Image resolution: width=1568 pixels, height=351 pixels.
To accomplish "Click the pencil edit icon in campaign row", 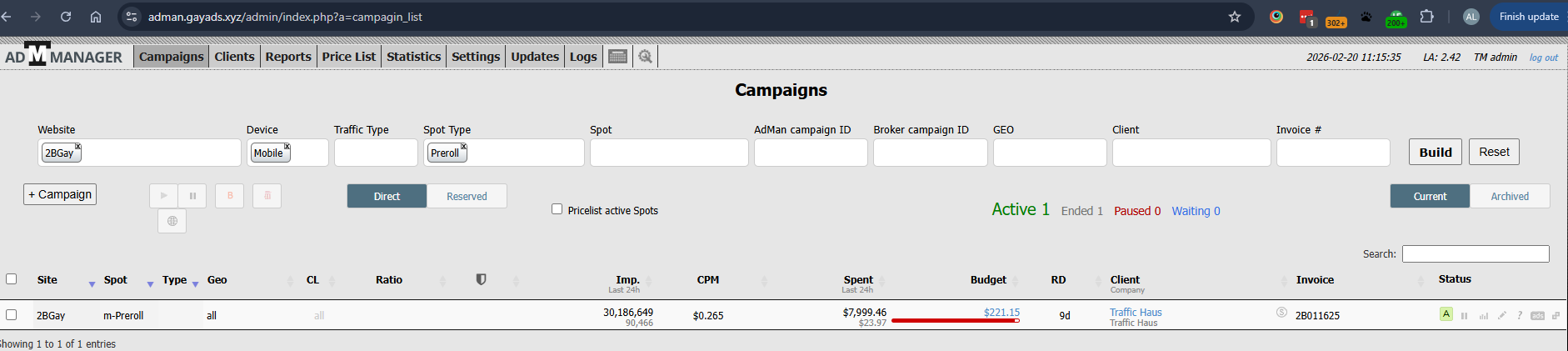I will (1501, 315).
